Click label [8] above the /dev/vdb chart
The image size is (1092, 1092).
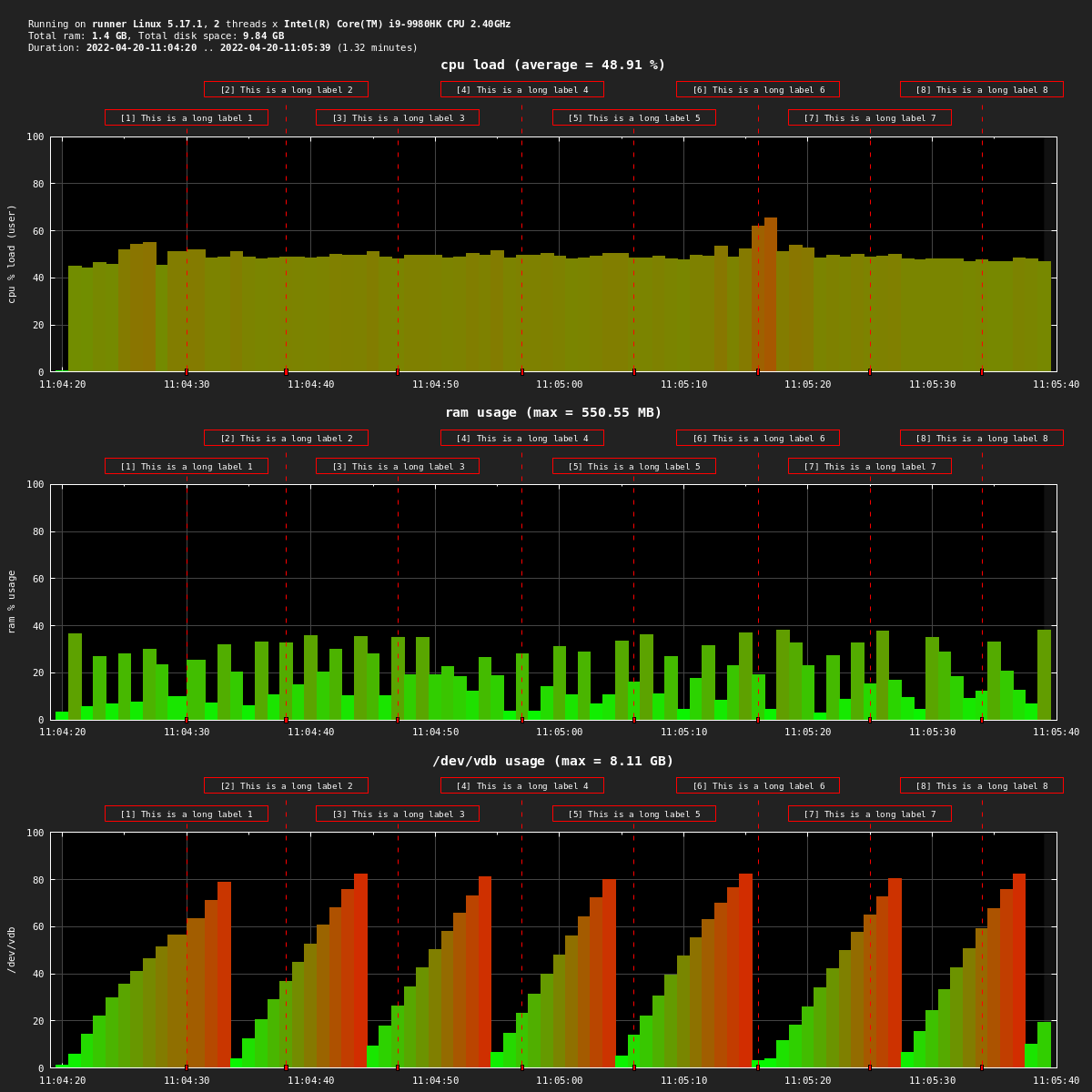coord(981,785)
